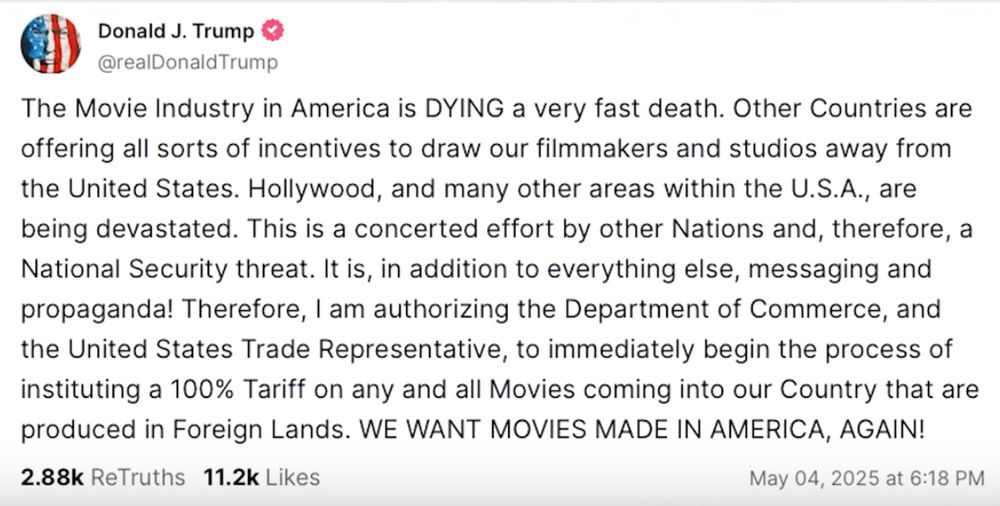
Task: Click the Donald J. Trump display name
Action: (176, 32)
